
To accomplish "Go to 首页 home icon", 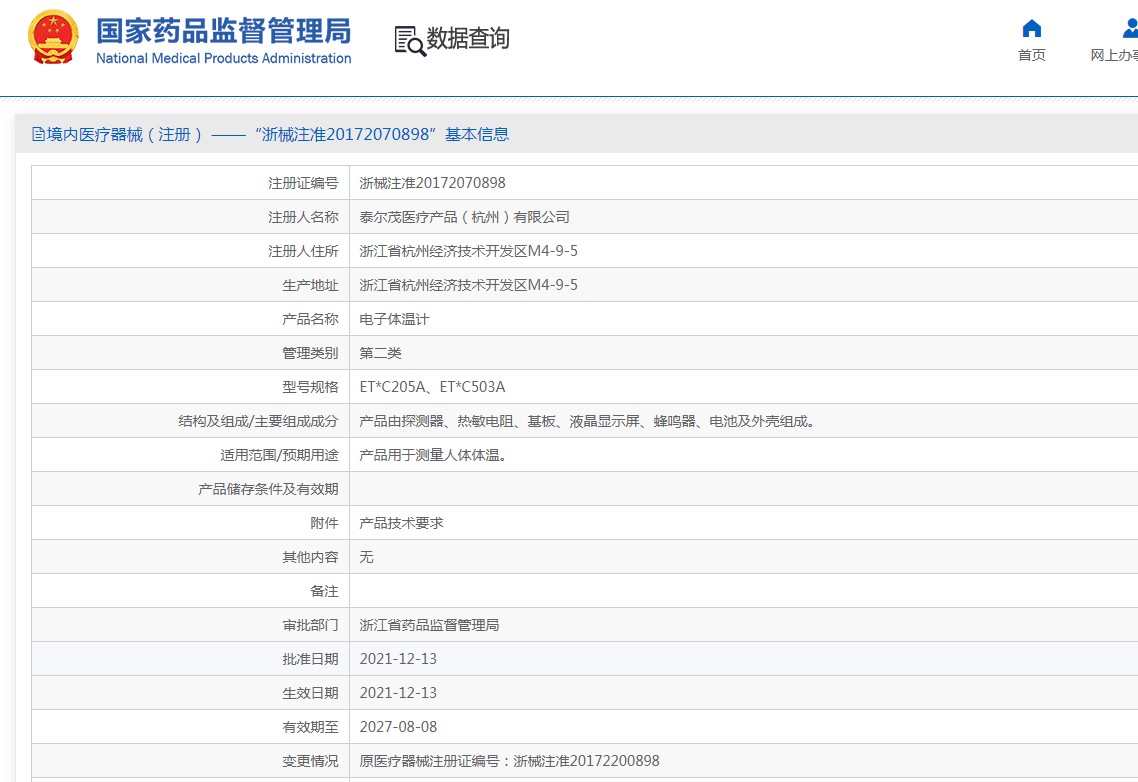I will (1031, 28).
